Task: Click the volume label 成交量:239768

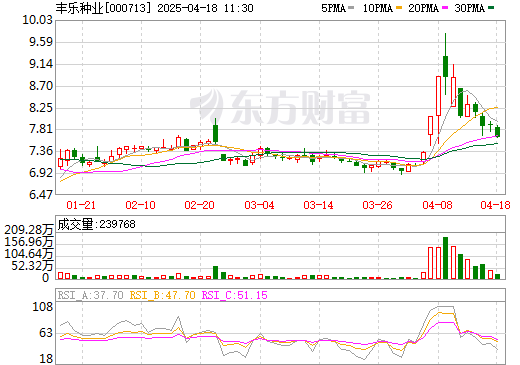Action: (x=96, y=224)
